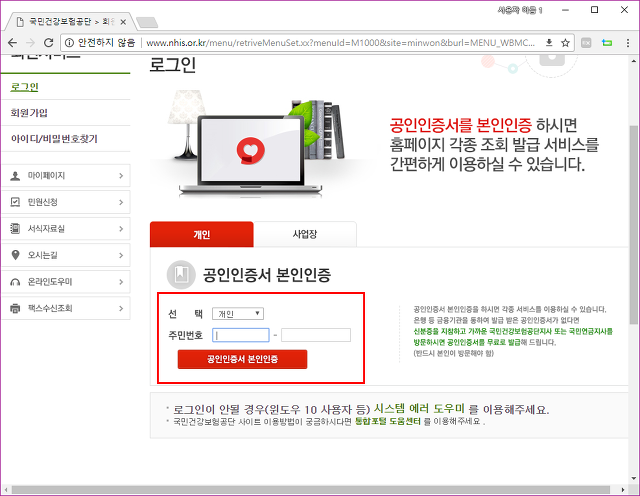
Task: Open 회원가입 in the left sidebar
Action: 29,113
